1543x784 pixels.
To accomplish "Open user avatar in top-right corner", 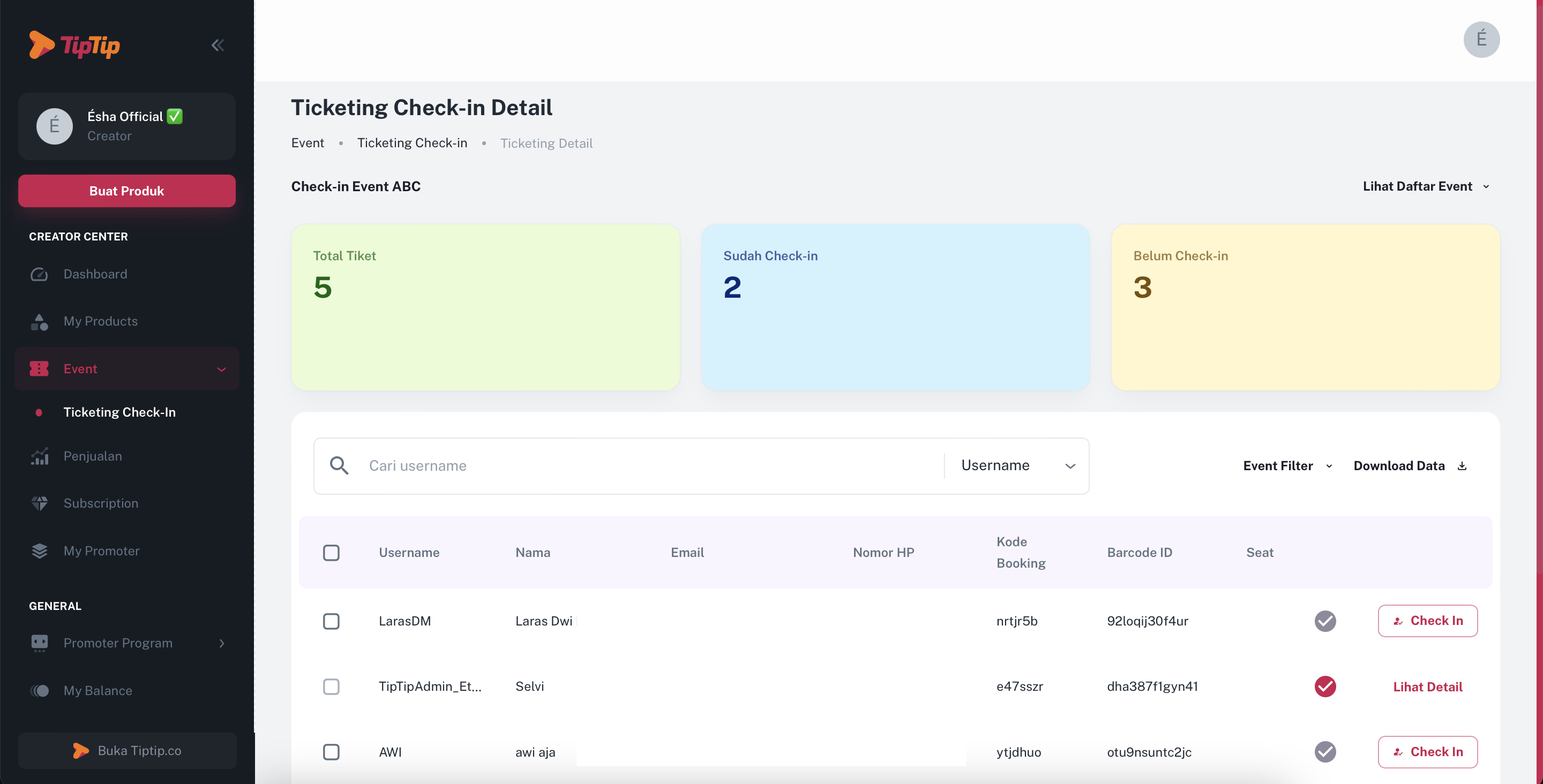I will (x=1481, y=40).
